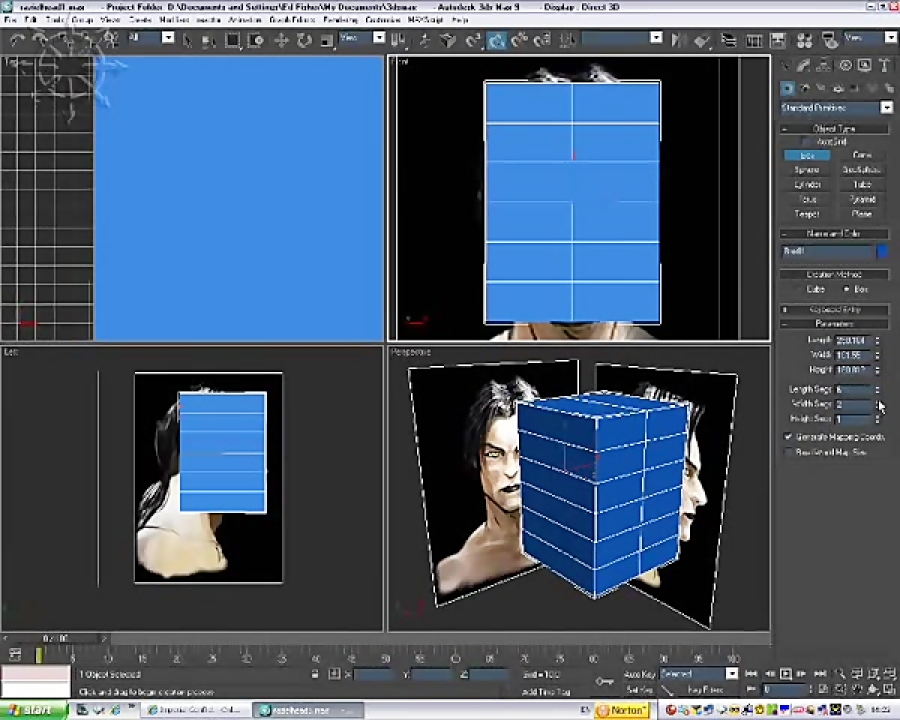Toggle Generate Mapping Coords checkbox
Image resolution: width=900 pixels, height=720 pixels.
pos(788,437)
